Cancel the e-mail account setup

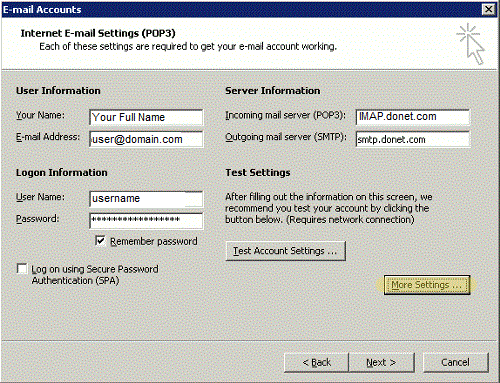tap(456, 362)
